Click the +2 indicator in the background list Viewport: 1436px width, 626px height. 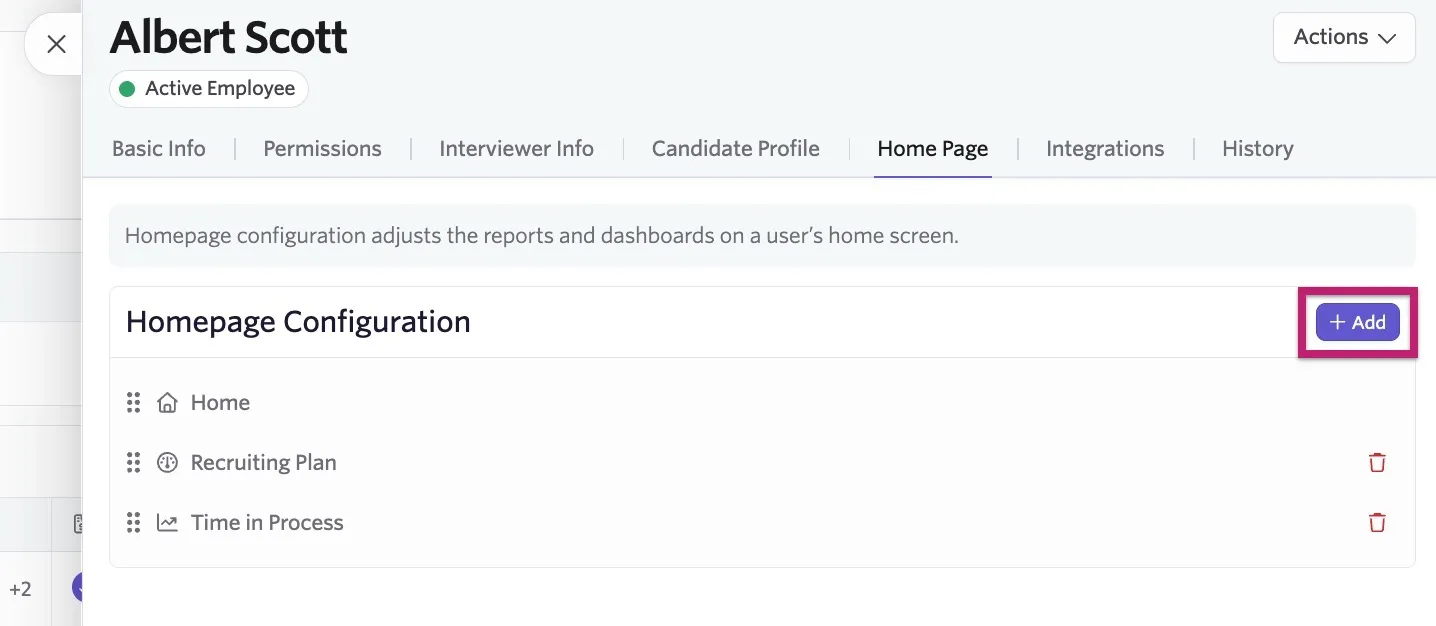tap(20, 589)
